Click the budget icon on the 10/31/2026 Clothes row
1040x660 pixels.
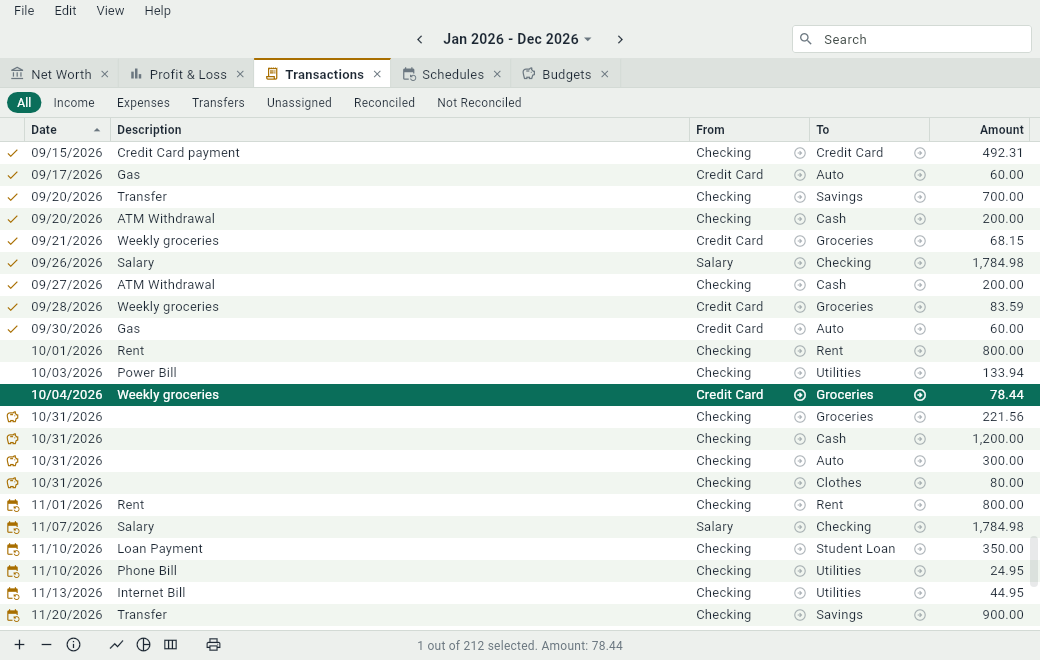tap(13, 483)
